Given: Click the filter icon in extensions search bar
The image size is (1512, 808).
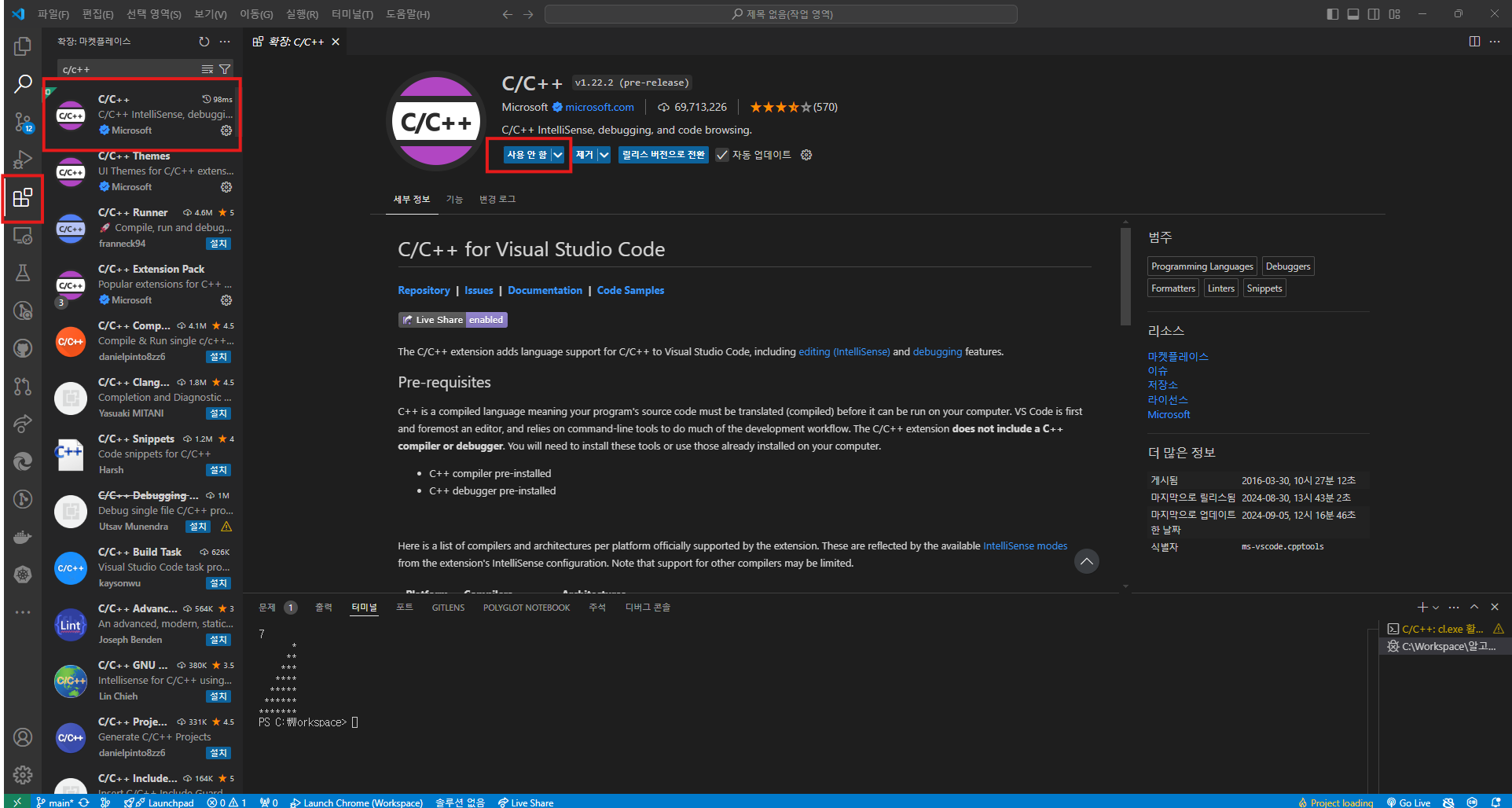Looking at the screenshot, I should tap(226, 69).
